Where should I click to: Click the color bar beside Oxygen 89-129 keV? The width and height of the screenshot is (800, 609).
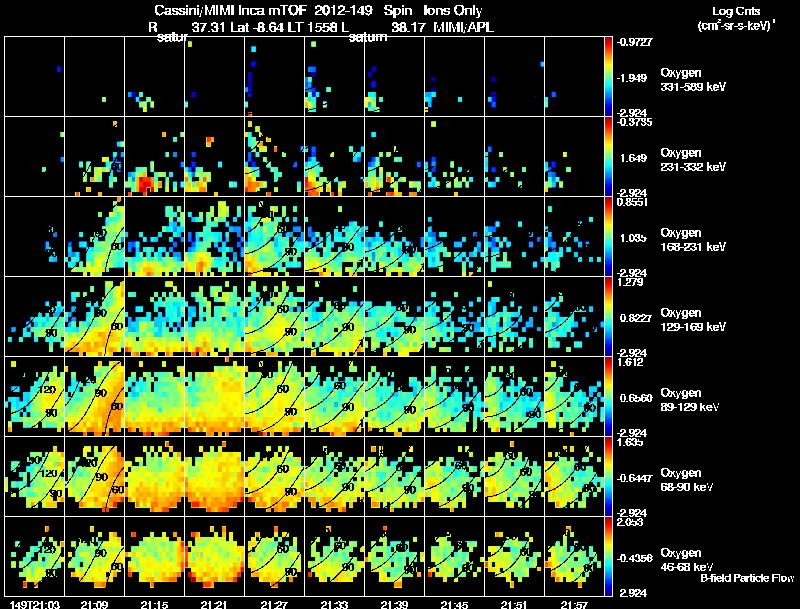coord(608,397)
